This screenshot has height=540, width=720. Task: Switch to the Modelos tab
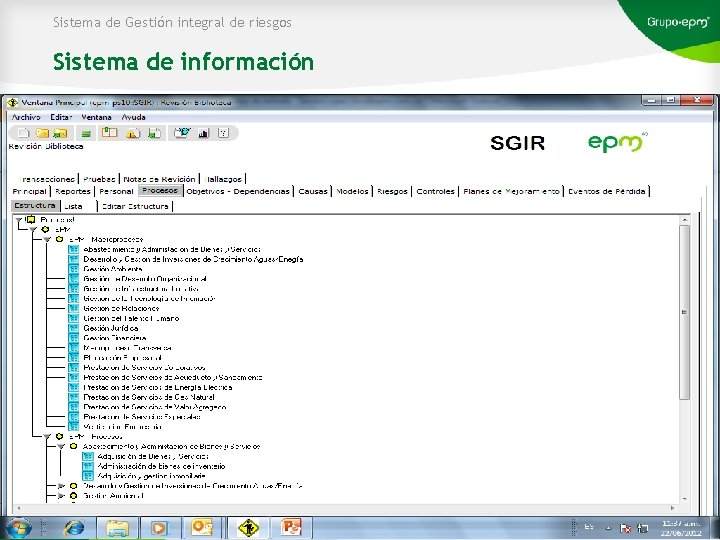coord(352,191)
